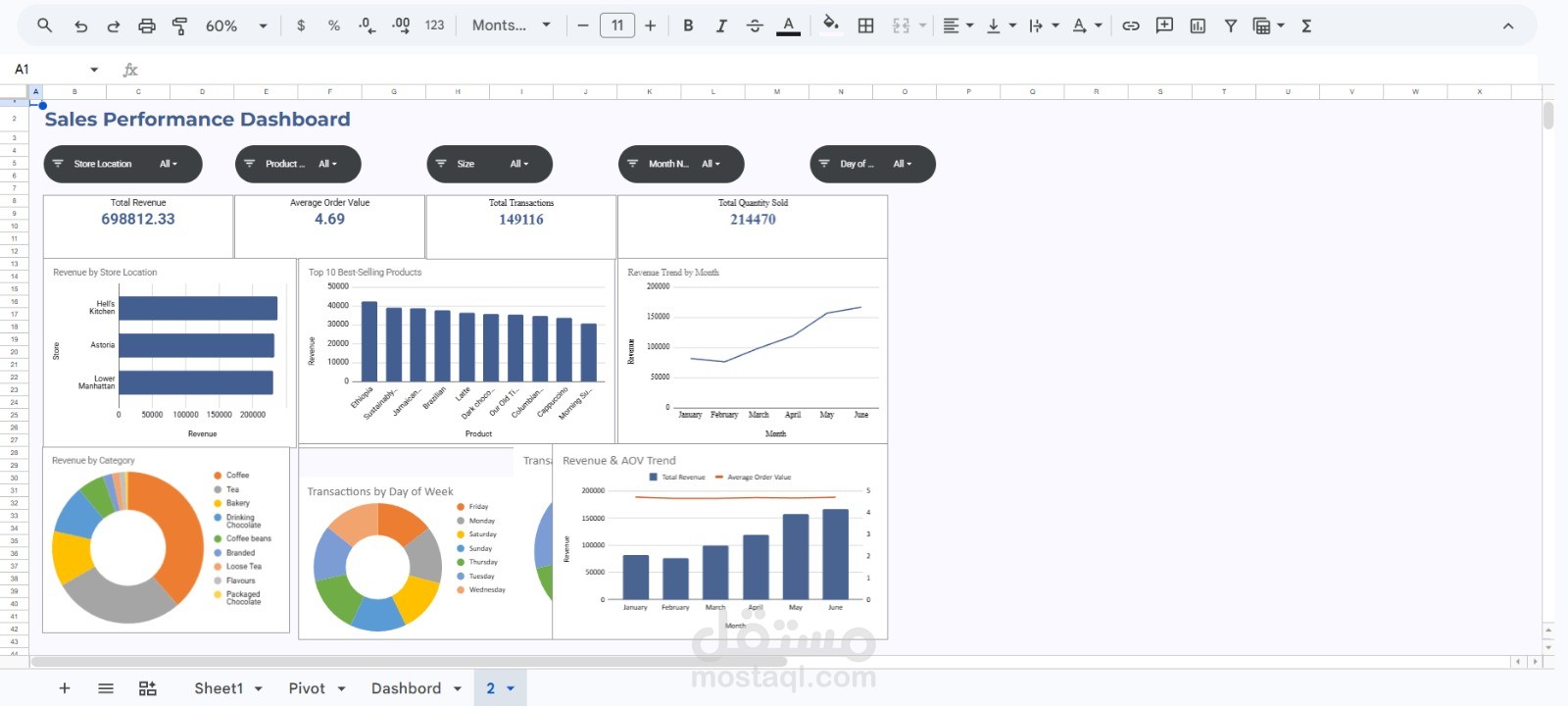Select the Total Transactions value 149116
1568x707 pixels.
coord(520,220)
